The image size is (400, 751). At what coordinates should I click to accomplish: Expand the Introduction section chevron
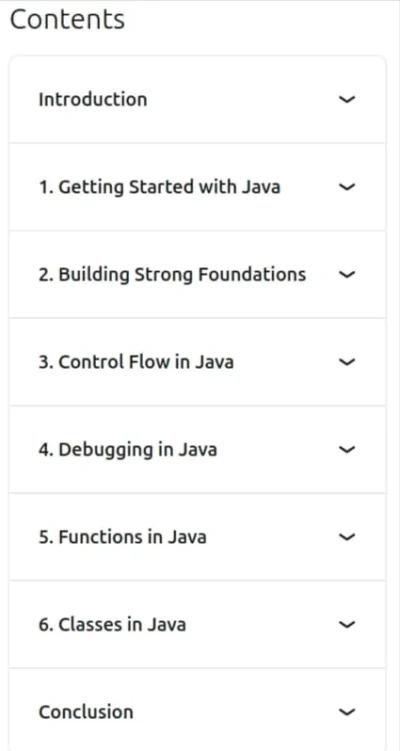(x=347, y=99)
